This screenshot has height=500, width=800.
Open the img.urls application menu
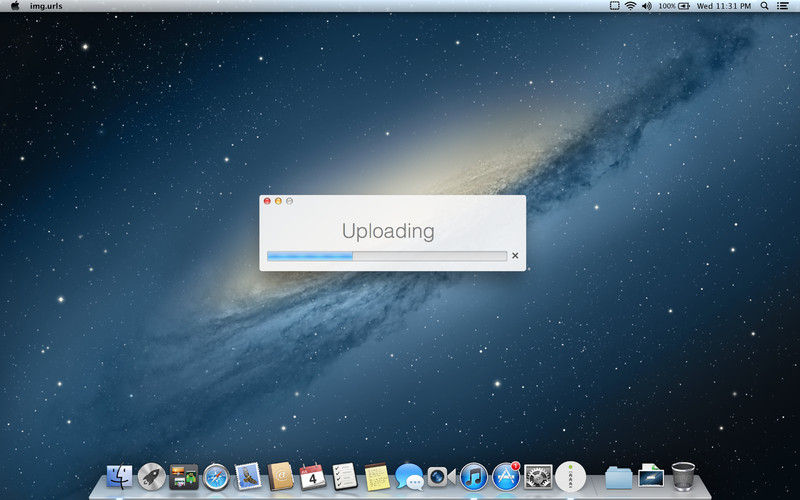[x=46, y=6]
